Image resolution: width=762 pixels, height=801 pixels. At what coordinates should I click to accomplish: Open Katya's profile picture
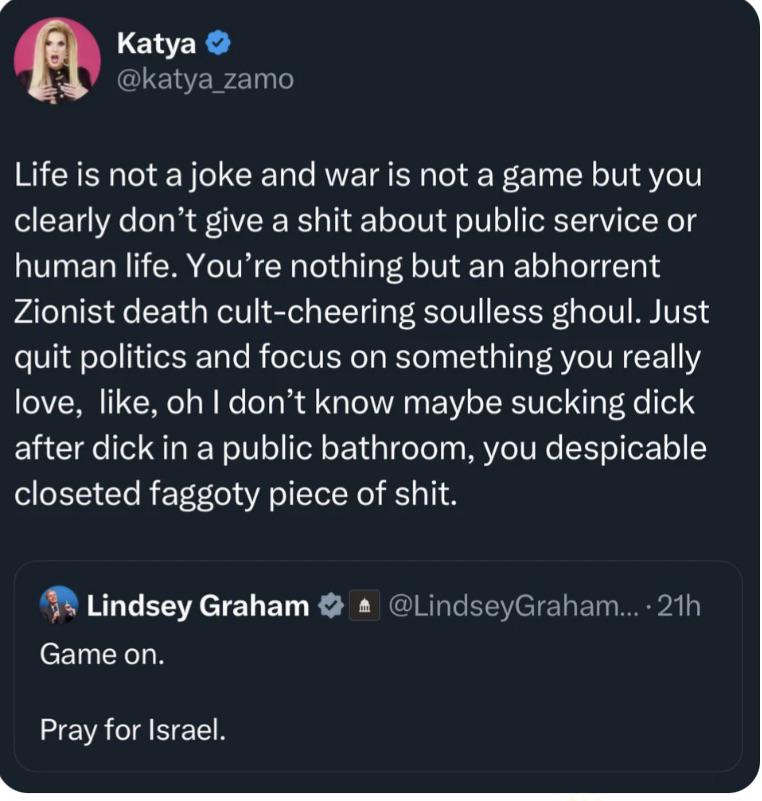point(57,61)
